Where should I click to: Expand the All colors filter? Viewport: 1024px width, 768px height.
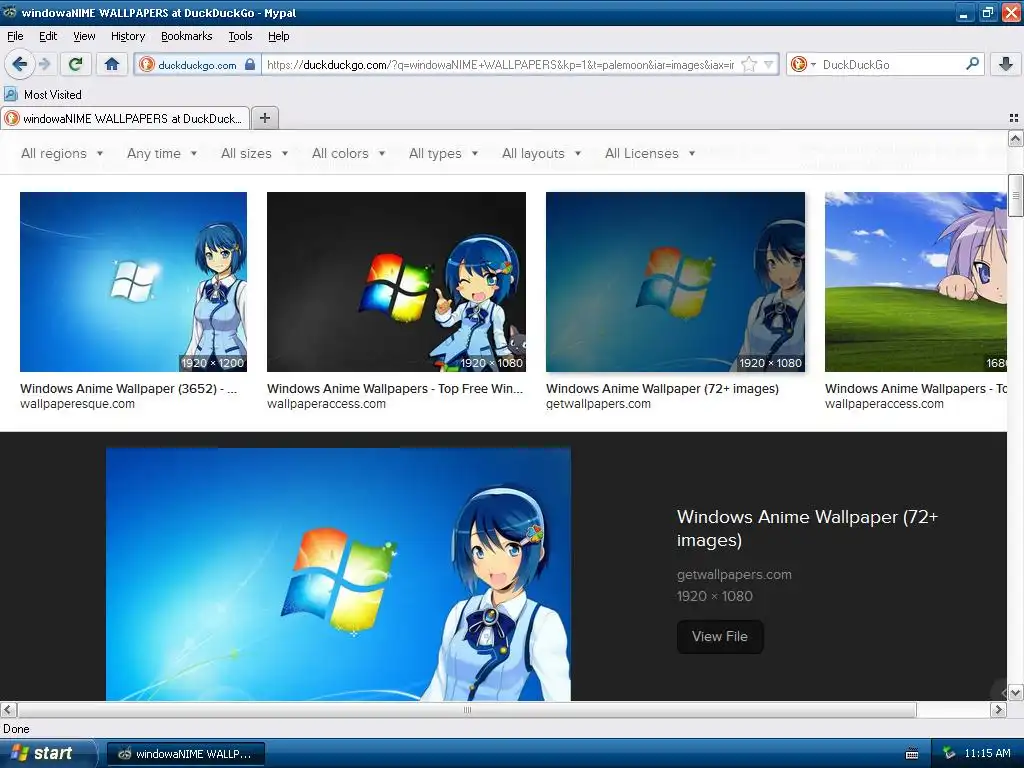point(349,153)
